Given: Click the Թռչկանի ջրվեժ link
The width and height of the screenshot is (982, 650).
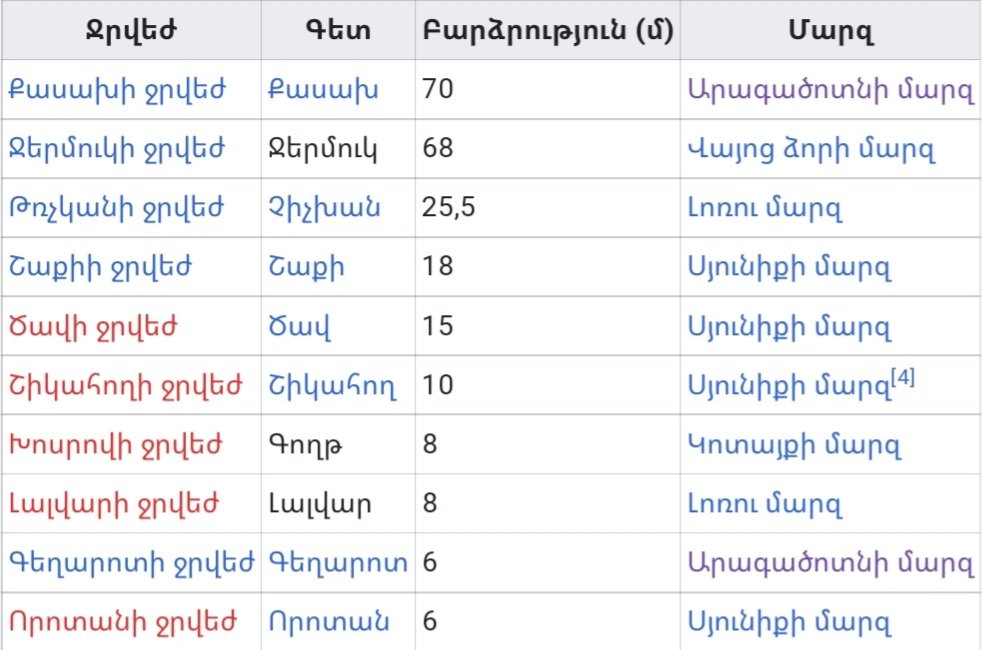Looking at the screenshot, I should (116, 208).
